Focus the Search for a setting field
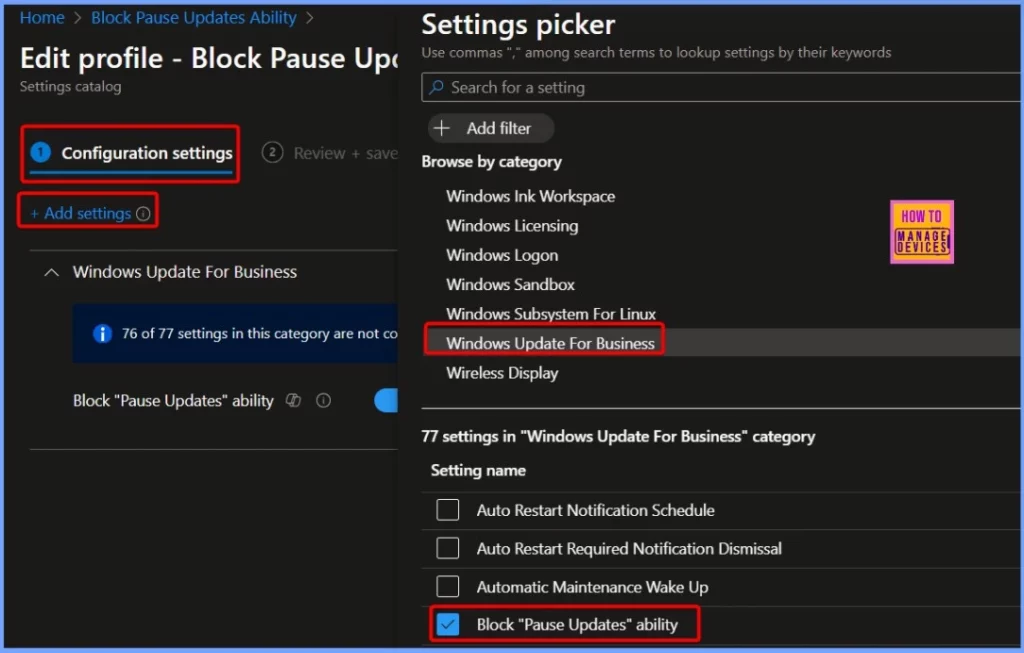 [721, 88]
